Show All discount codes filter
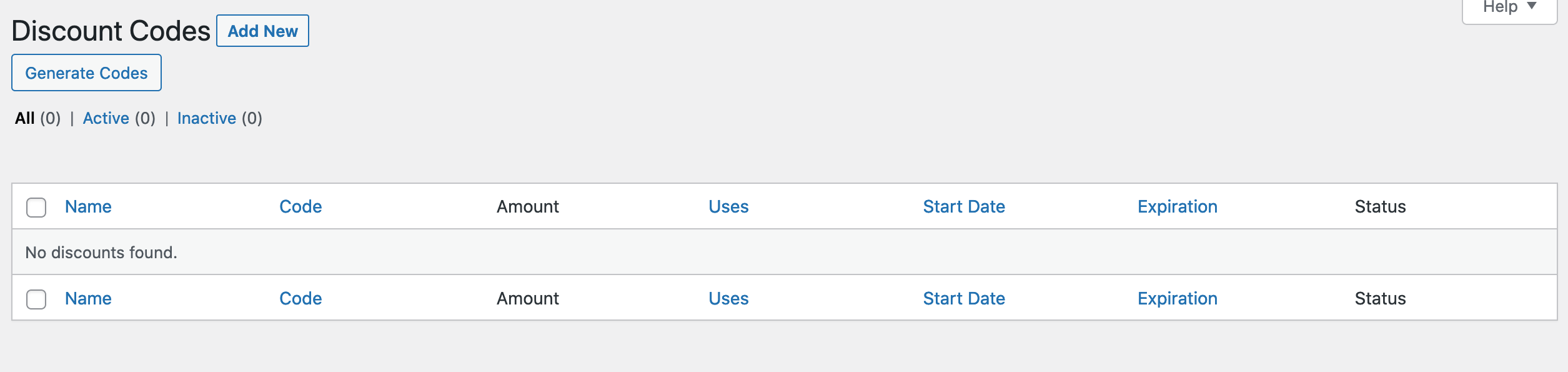 pos(25,118)
